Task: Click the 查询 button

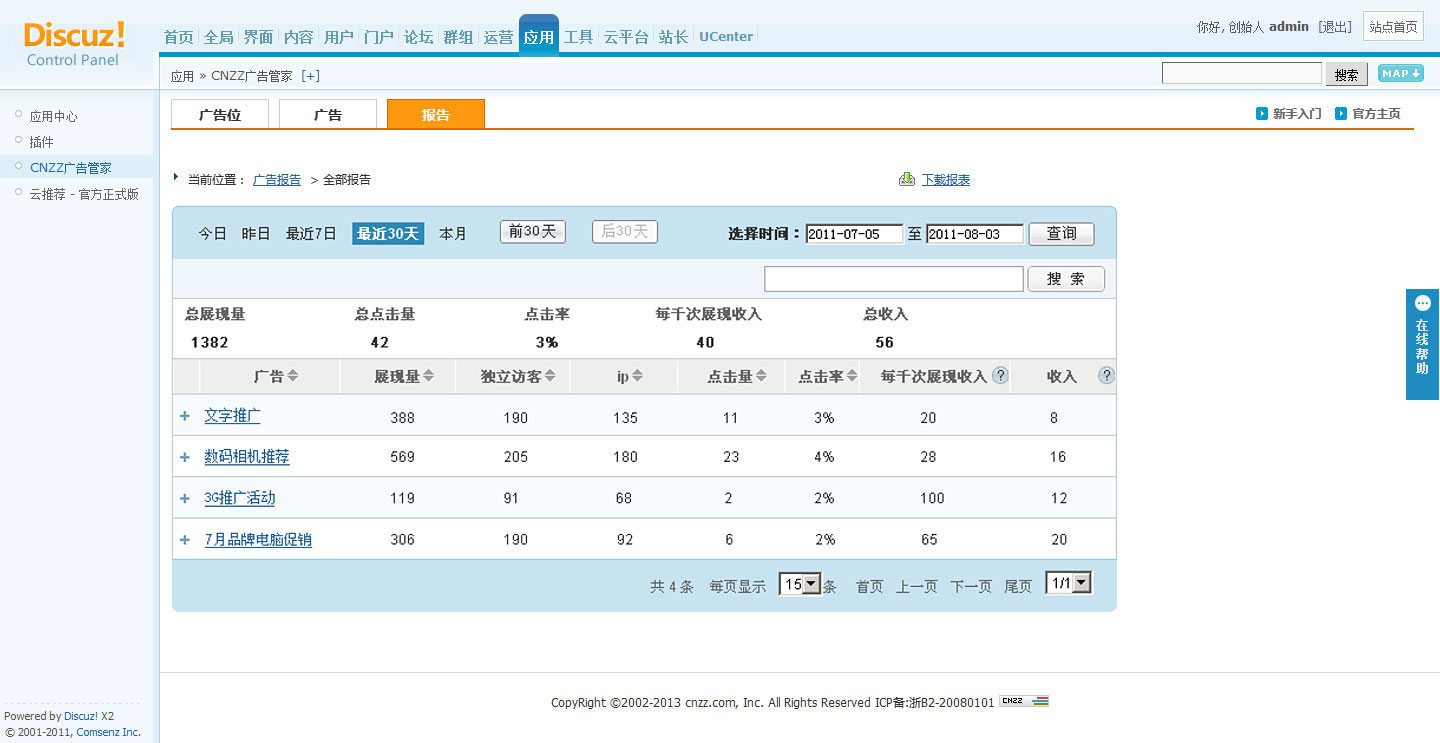Action: click(1061, 234)
